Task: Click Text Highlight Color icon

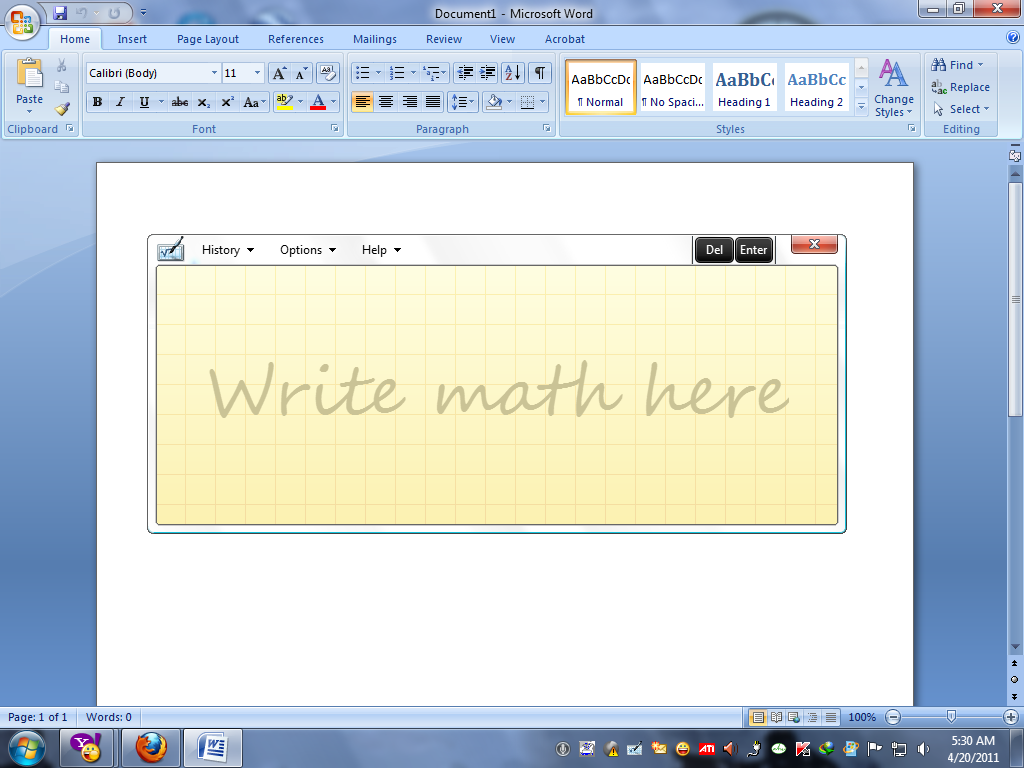Action: pos(285,102)
